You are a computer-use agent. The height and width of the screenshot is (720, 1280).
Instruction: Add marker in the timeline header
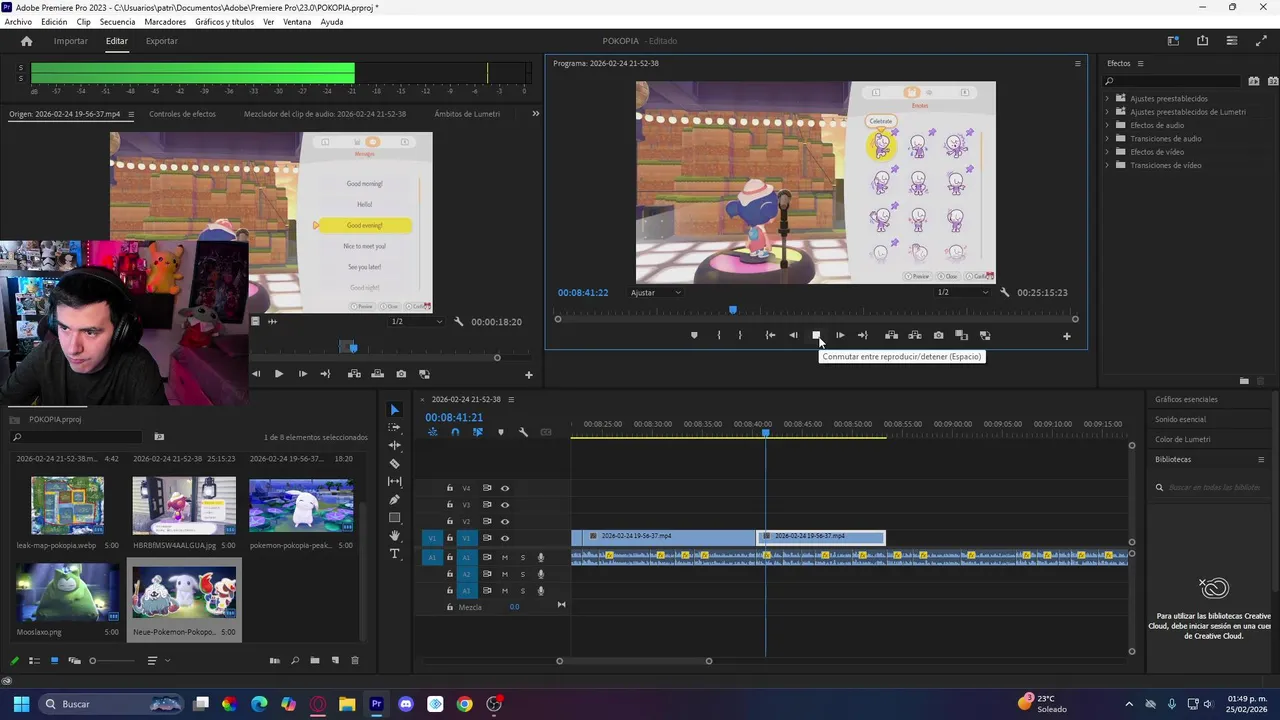(x=500, y=432)
